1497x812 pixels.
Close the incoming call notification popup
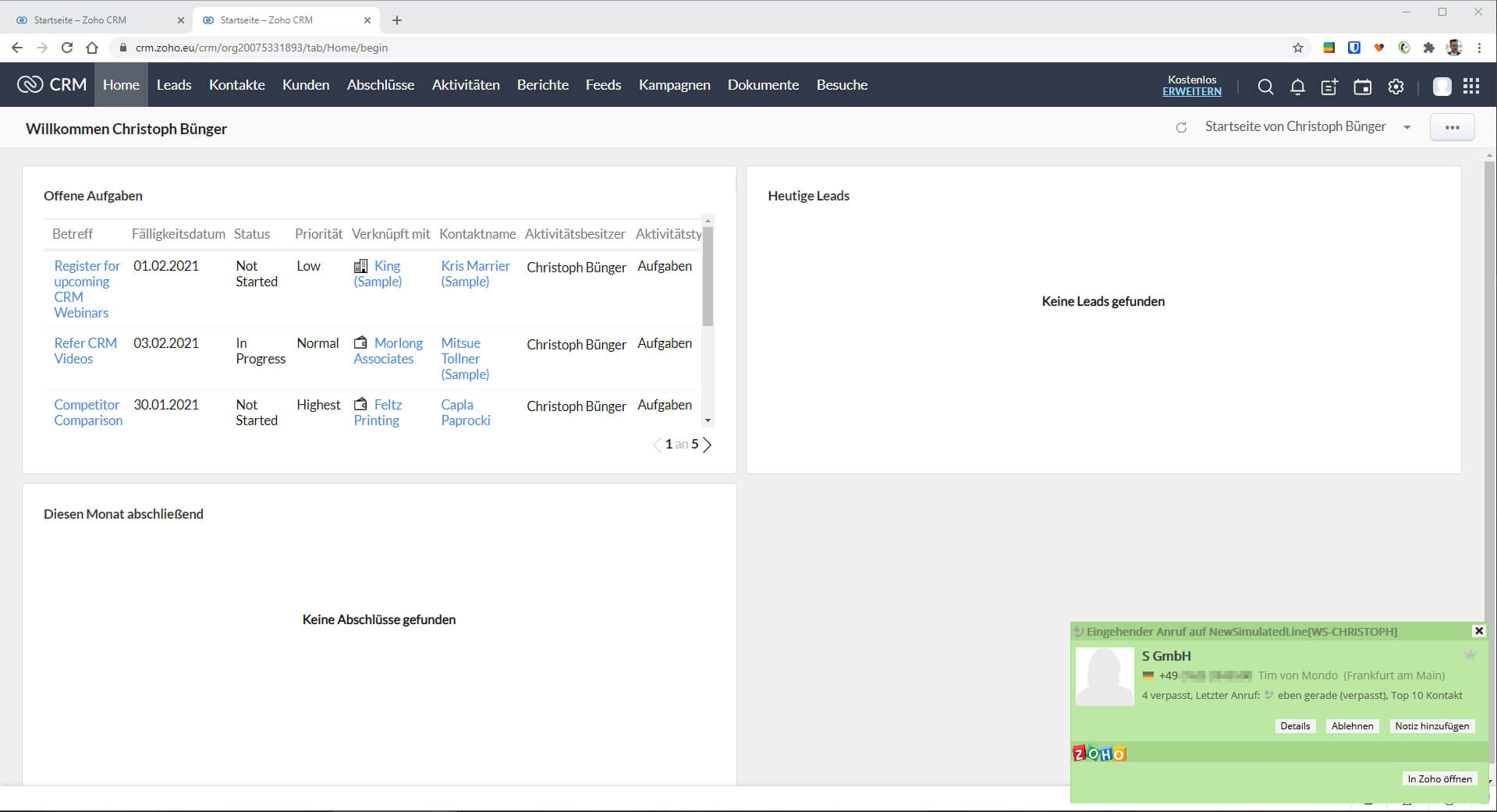click(x=1478, y=631)
